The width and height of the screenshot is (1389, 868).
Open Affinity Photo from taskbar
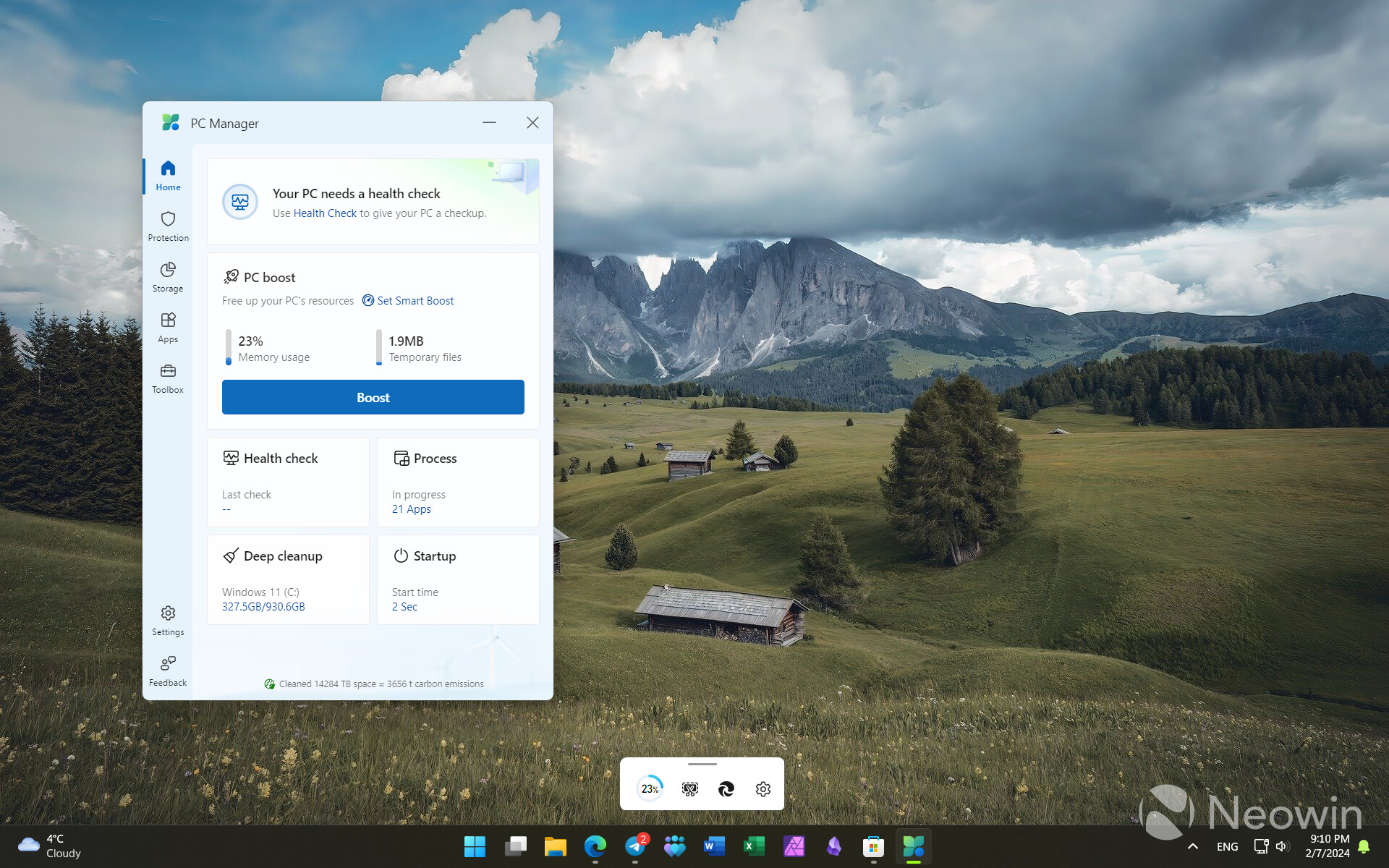794,846
